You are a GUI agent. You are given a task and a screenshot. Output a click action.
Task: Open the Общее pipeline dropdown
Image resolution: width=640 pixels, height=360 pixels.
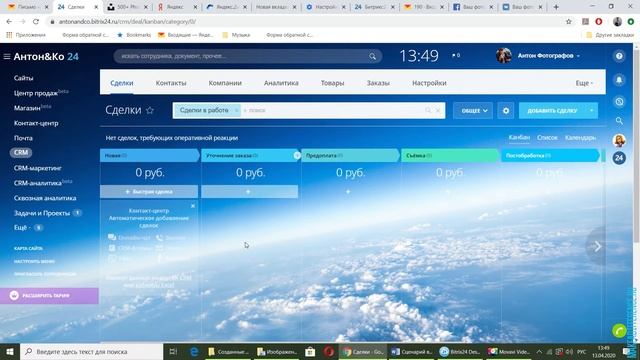pyautogui.click(x=473, y=111)
